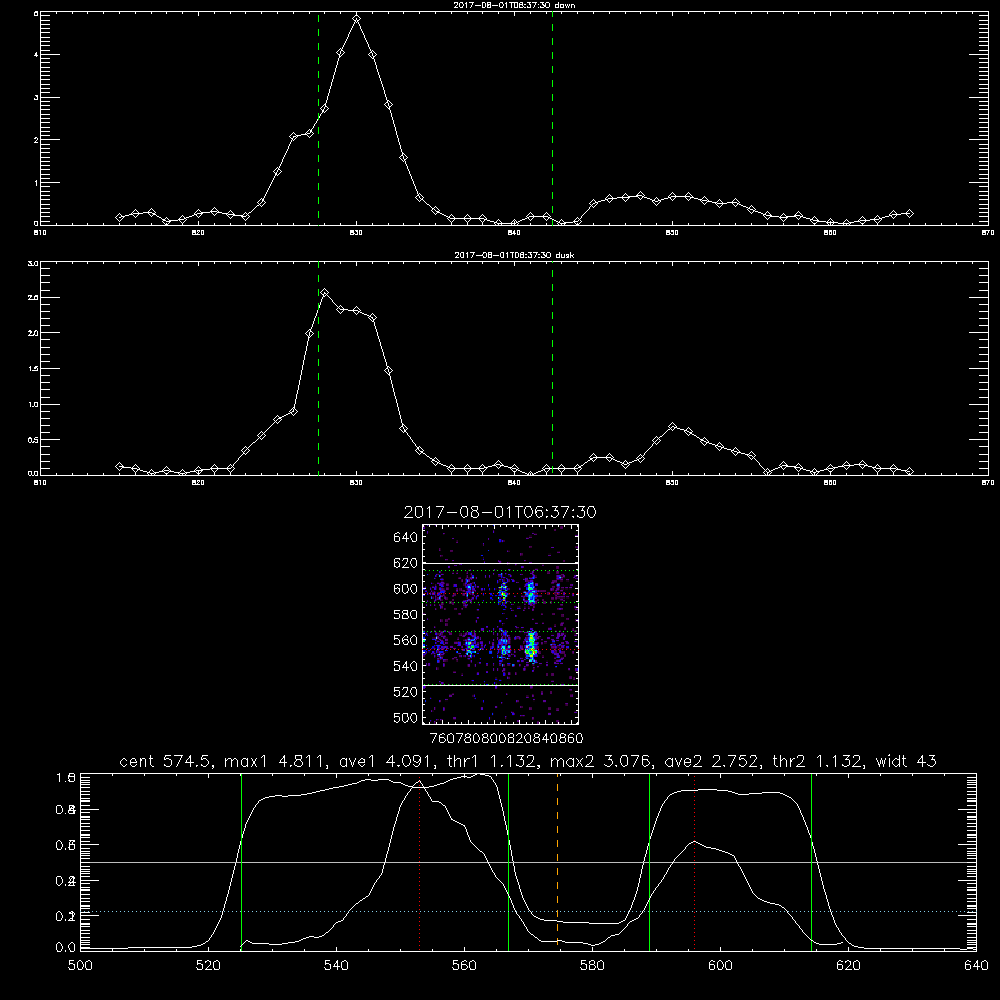Click the right green dashed line in dusk plot

point(552,369)
